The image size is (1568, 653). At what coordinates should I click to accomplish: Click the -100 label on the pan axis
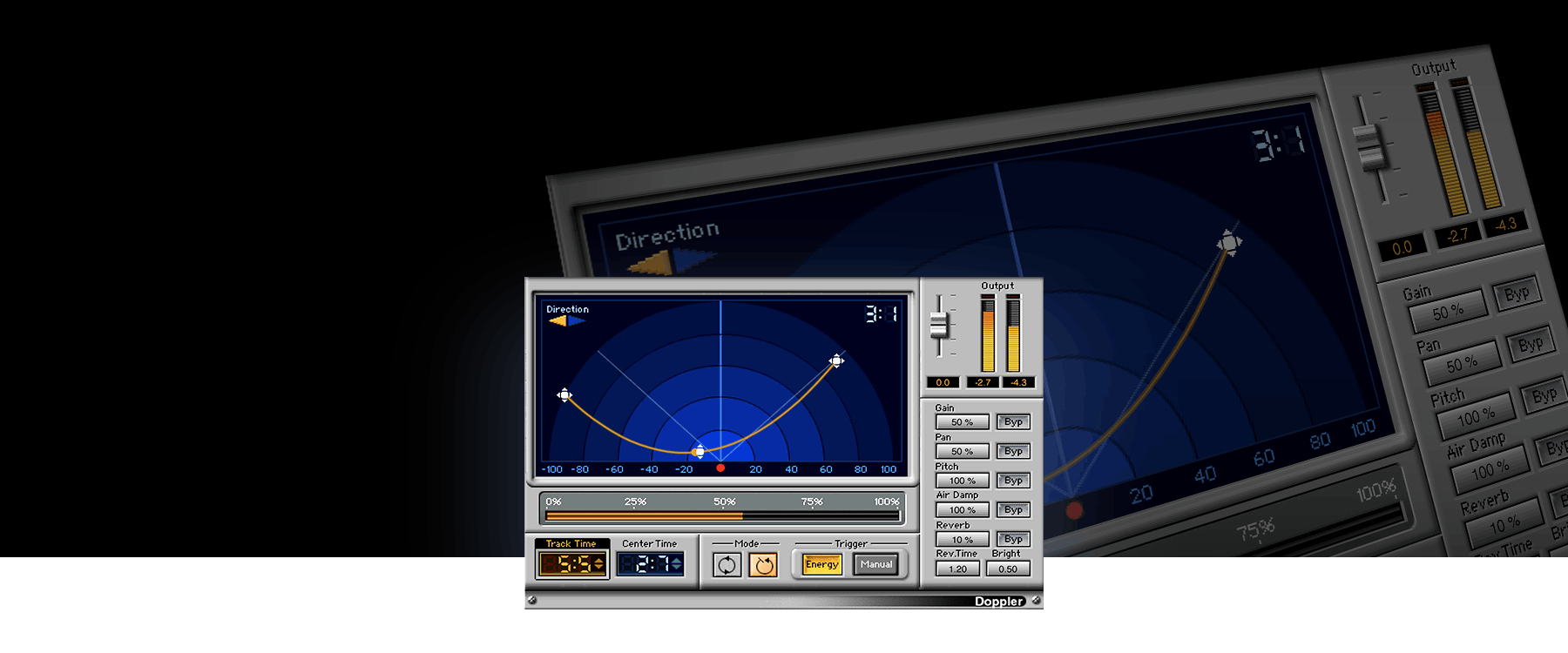(552, 469)
